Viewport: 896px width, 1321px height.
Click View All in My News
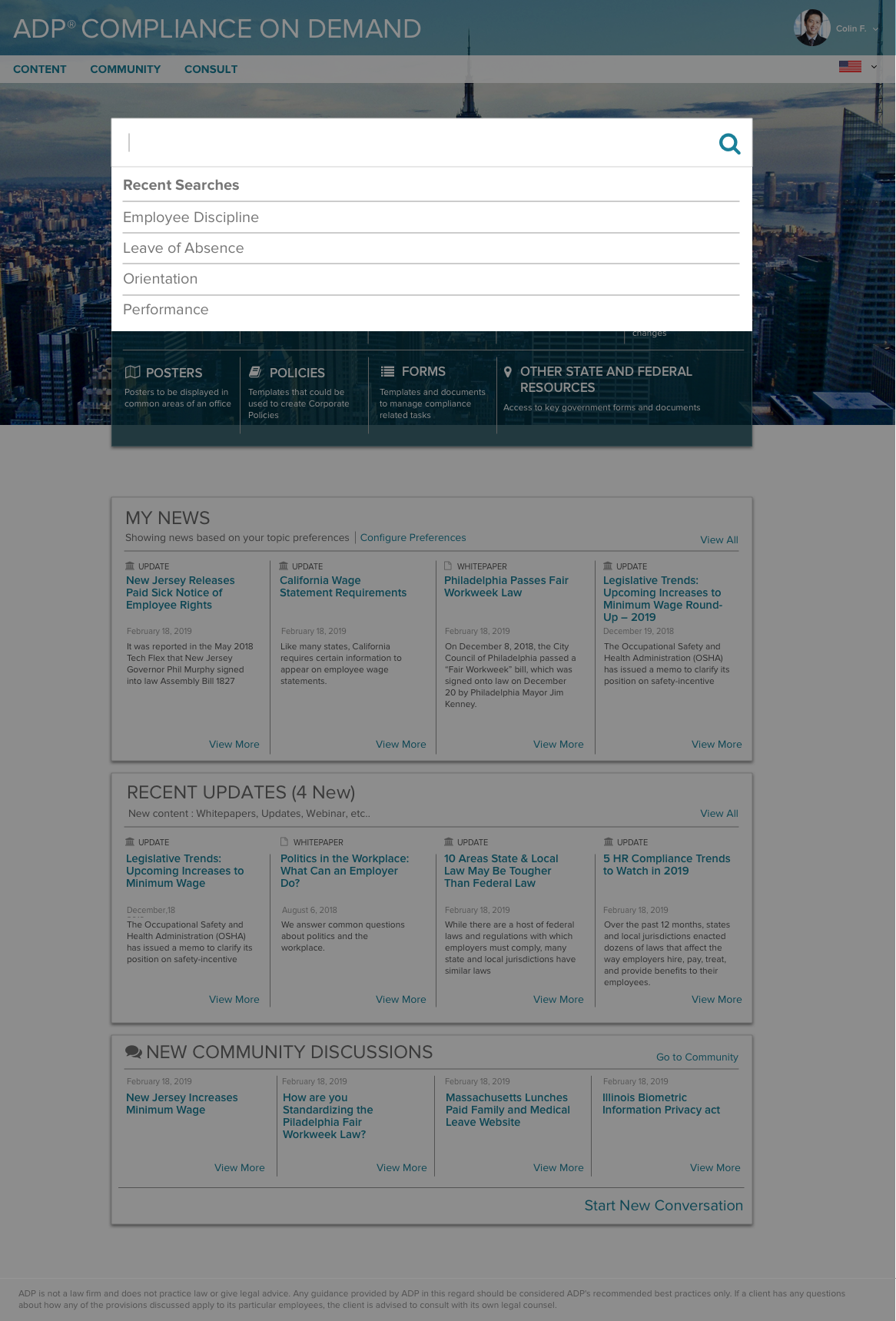[719, 539]
